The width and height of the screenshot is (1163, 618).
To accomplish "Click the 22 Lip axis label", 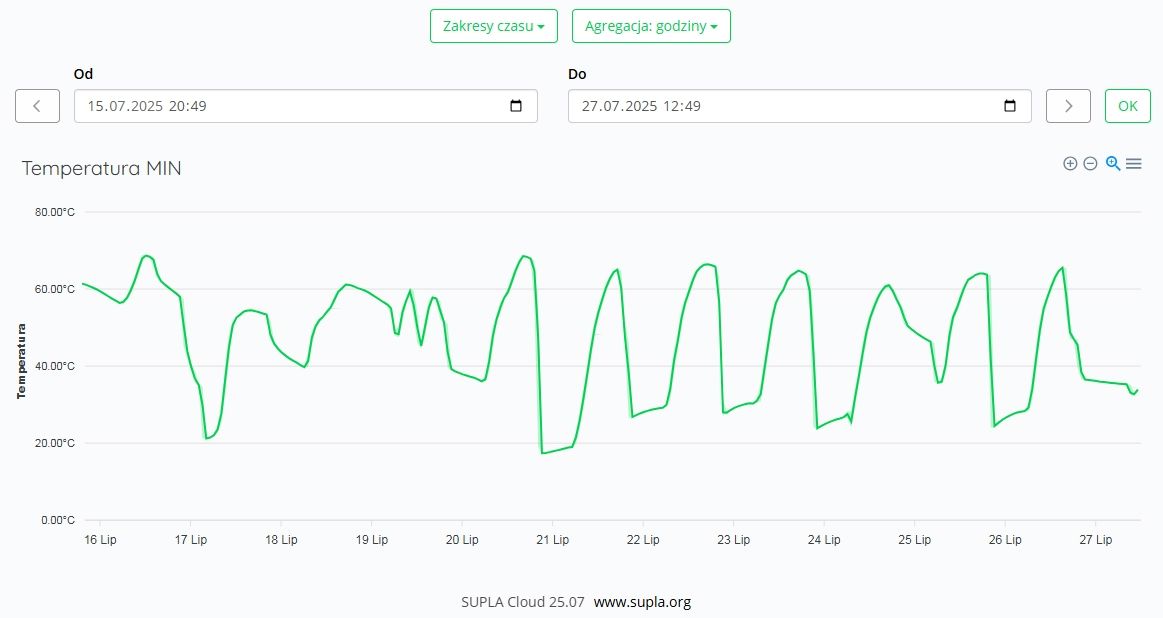I will click(x=643, y=539).
